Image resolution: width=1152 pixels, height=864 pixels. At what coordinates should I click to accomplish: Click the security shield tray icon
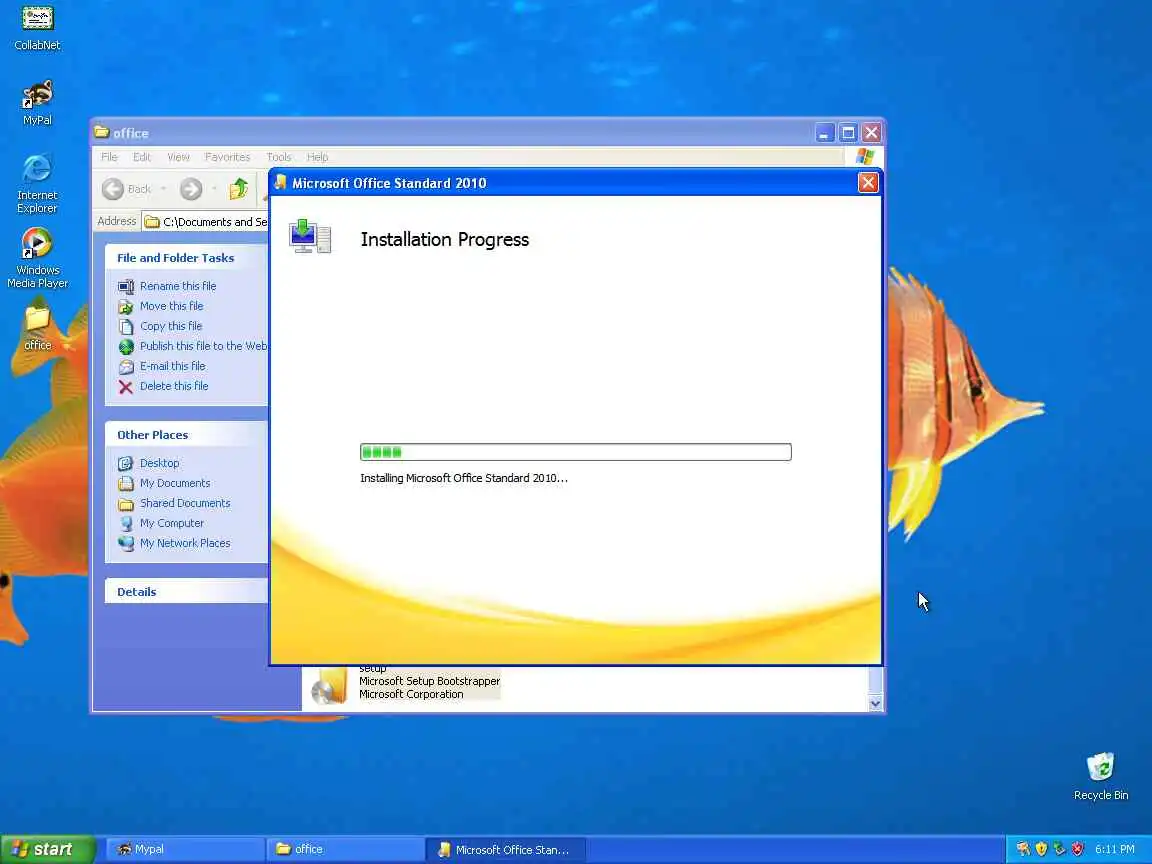click(x=1041, y=849)
